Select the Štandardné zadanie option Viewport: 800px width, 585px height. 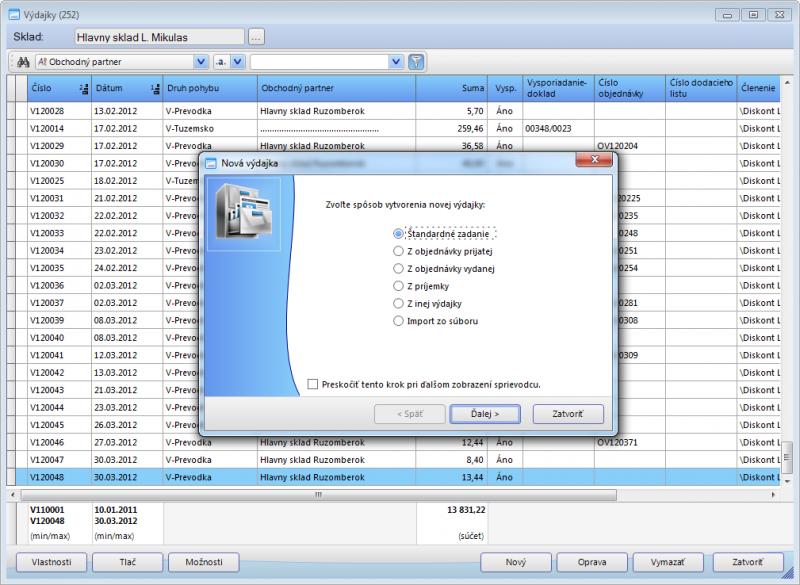click(399, 233)
